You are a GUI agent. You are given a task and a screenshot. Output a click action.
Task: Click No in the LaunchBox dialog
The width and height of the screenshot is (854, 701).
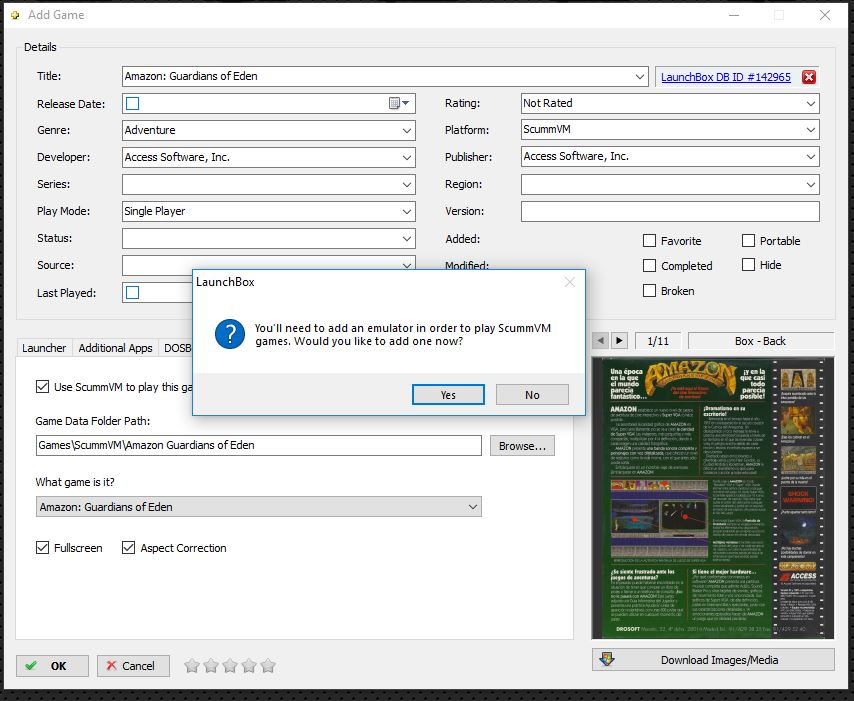(x=532, y=395)
